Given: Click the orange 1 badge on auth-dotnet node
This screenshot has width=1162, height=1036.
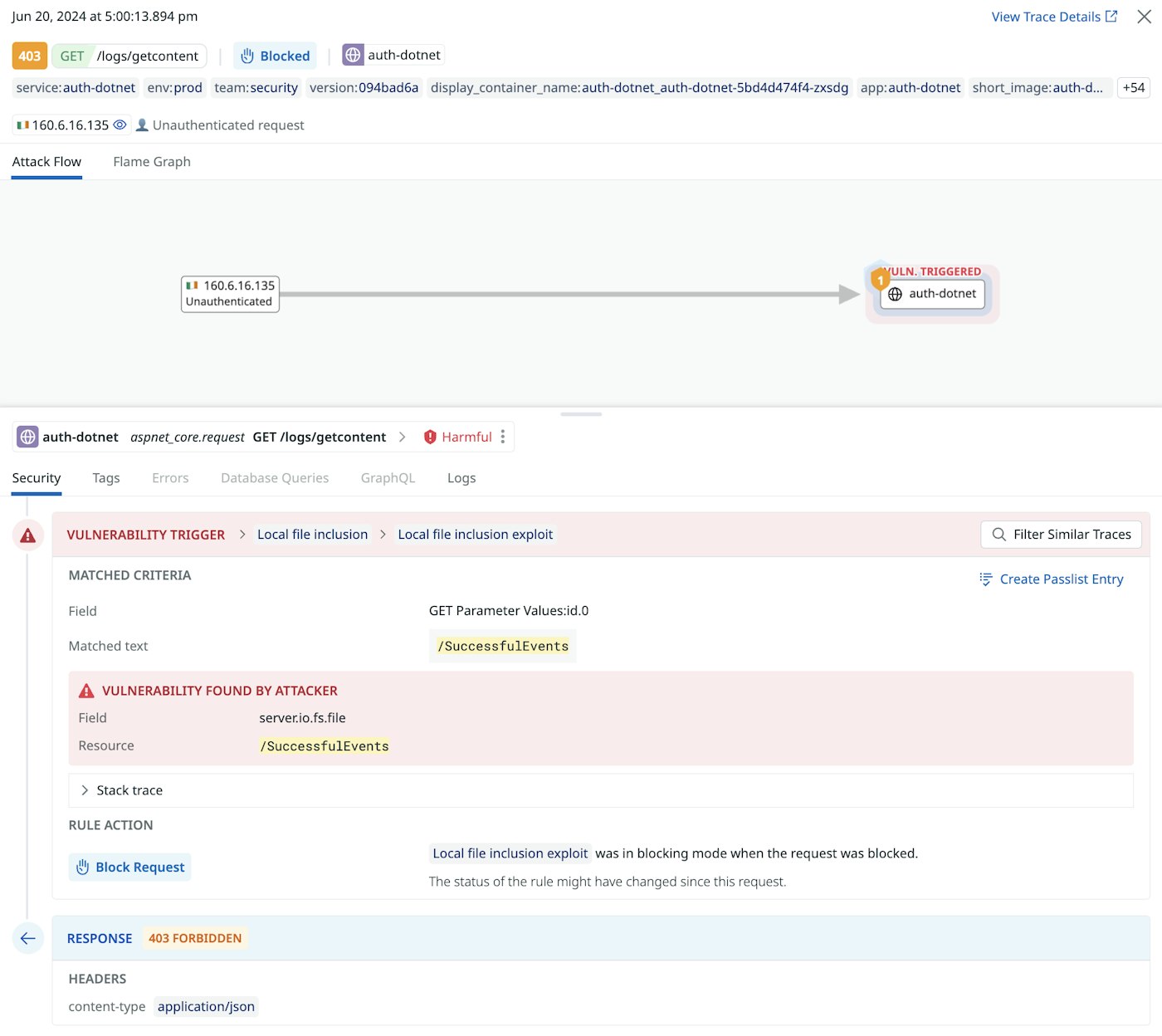Looking at the screenshot, I should click(x=880, y=281).
